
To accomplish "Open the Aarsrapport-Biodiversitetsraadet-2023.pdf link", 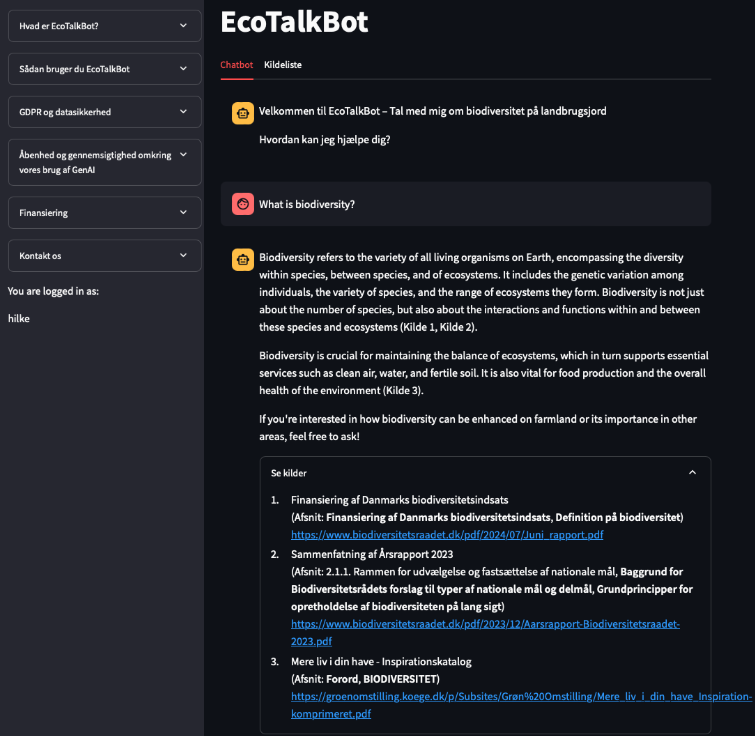I will [x=485, y=624].
